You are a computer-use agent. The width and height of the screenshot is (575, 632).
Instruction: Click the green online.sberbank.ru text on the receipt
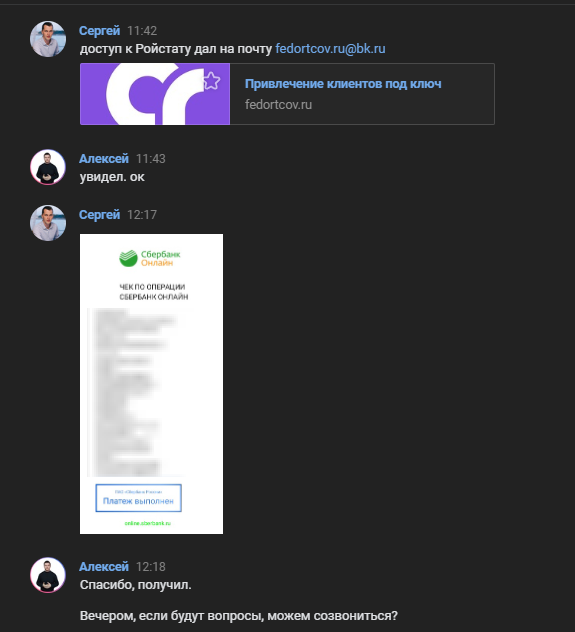pyautogui.click(x=148, y=523)
